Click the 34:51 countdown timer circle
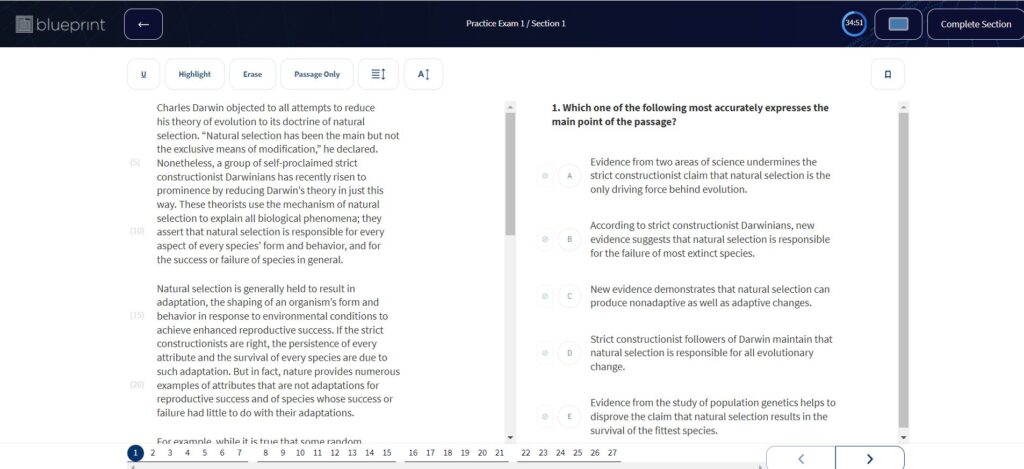 tap(855, 24)
